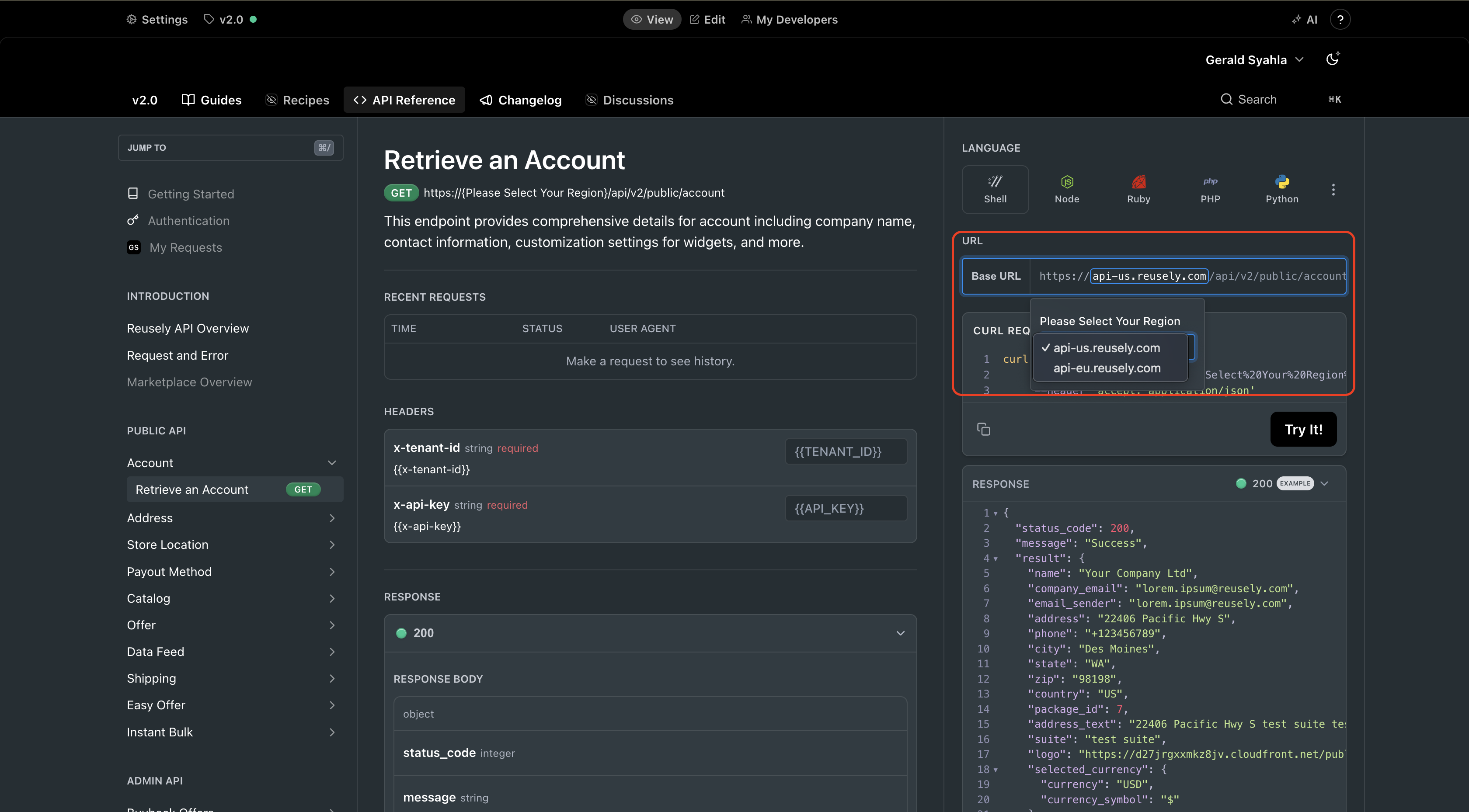Open the v2.0 version tag selector

230,19
